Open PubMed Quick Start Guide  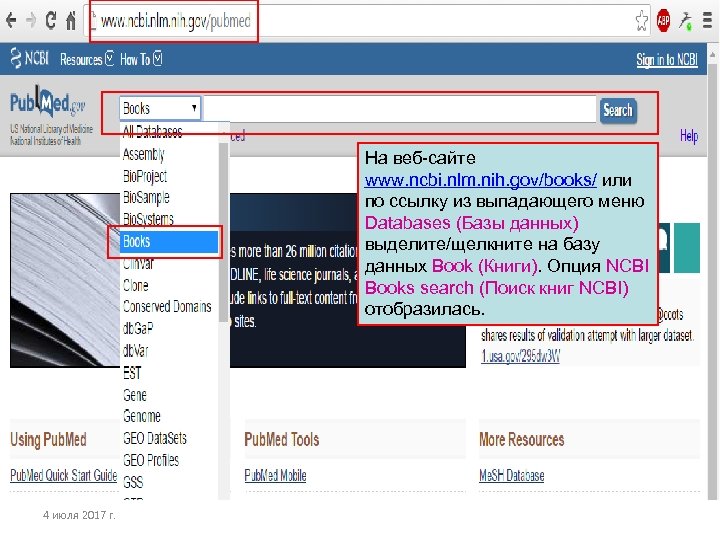63,475
